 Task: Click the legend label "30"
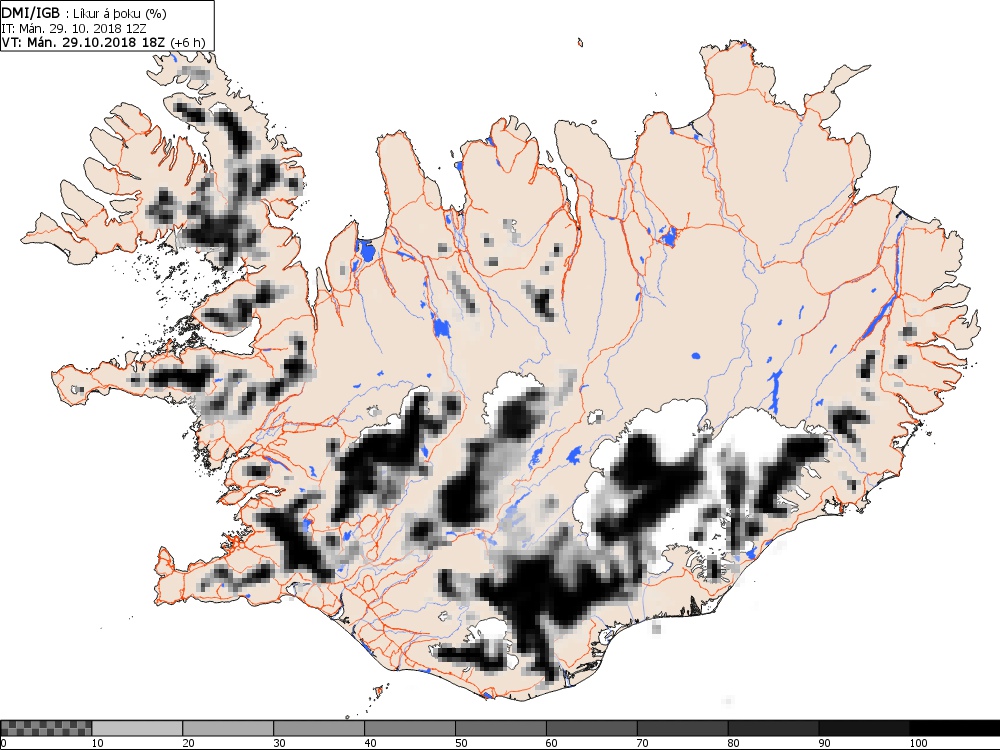click(x=279, y=743)
